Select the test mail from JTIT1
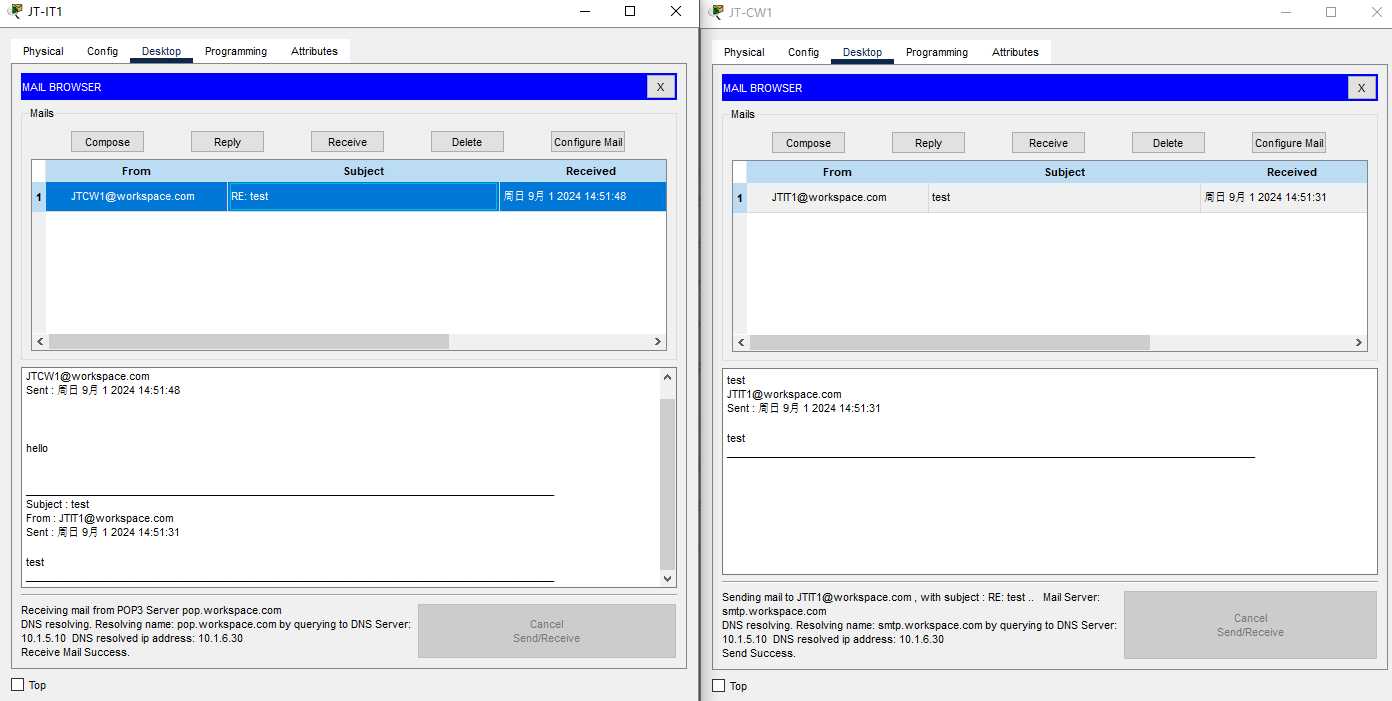The height and width of the screenshot is (701, 1392). (x=1064, y=198)
